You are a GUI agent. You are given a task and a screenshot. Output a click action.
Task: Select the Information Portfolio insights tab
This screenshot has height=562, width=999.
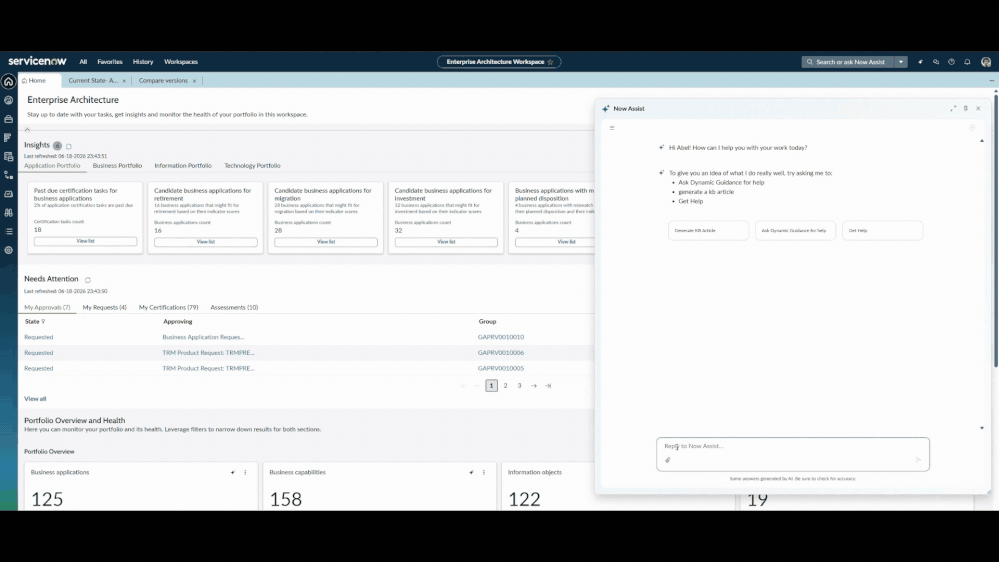pos(183,166)
